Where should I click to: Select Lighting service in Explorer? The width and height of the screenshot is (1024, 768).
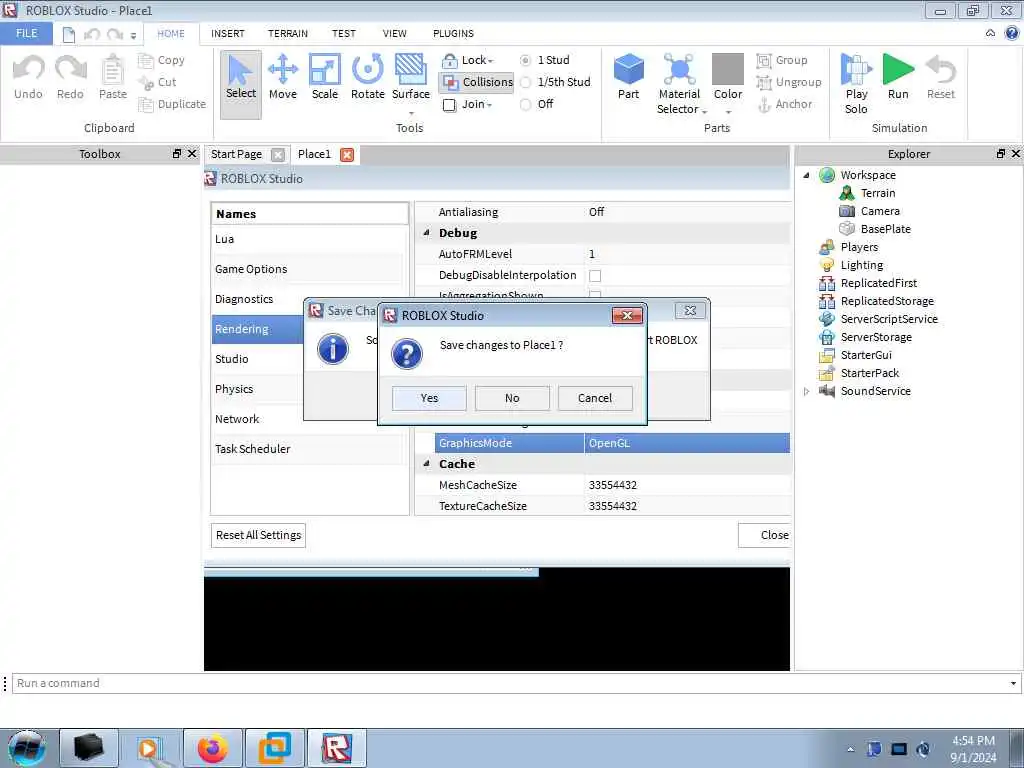pyautogui.click(x=861, y=265)
